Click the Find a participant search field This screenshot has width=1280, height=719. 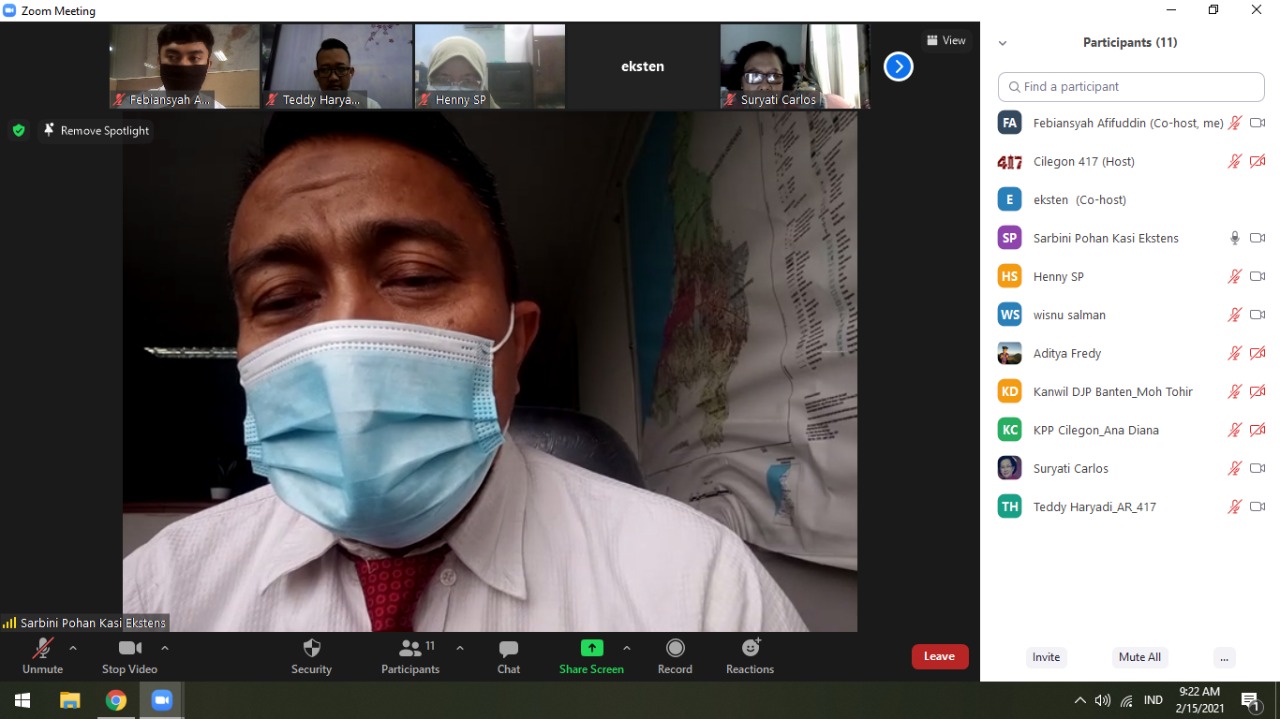[1130, 87]
